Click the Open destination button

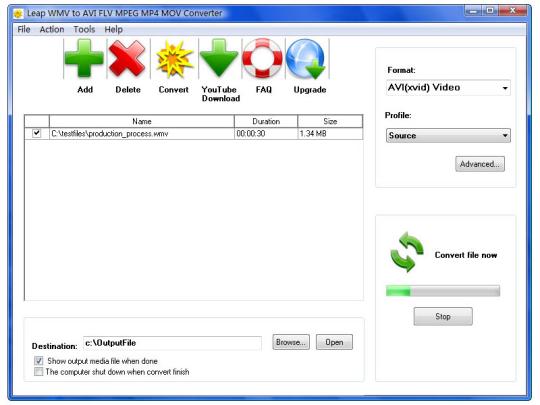334,342
